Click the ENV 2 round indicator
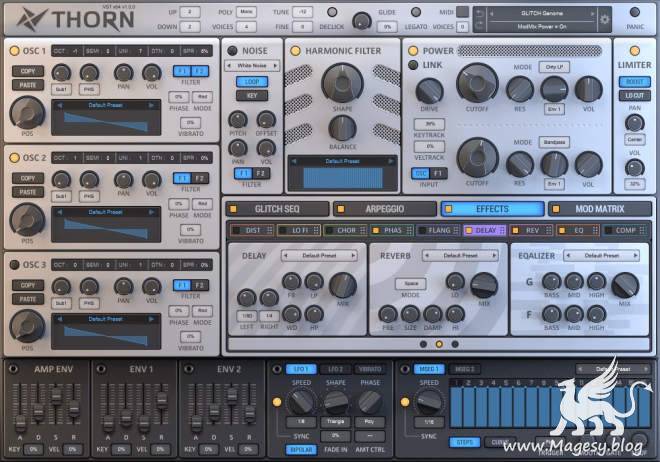The height and width of the screenshot is (462, 660). tap(189, 369)
